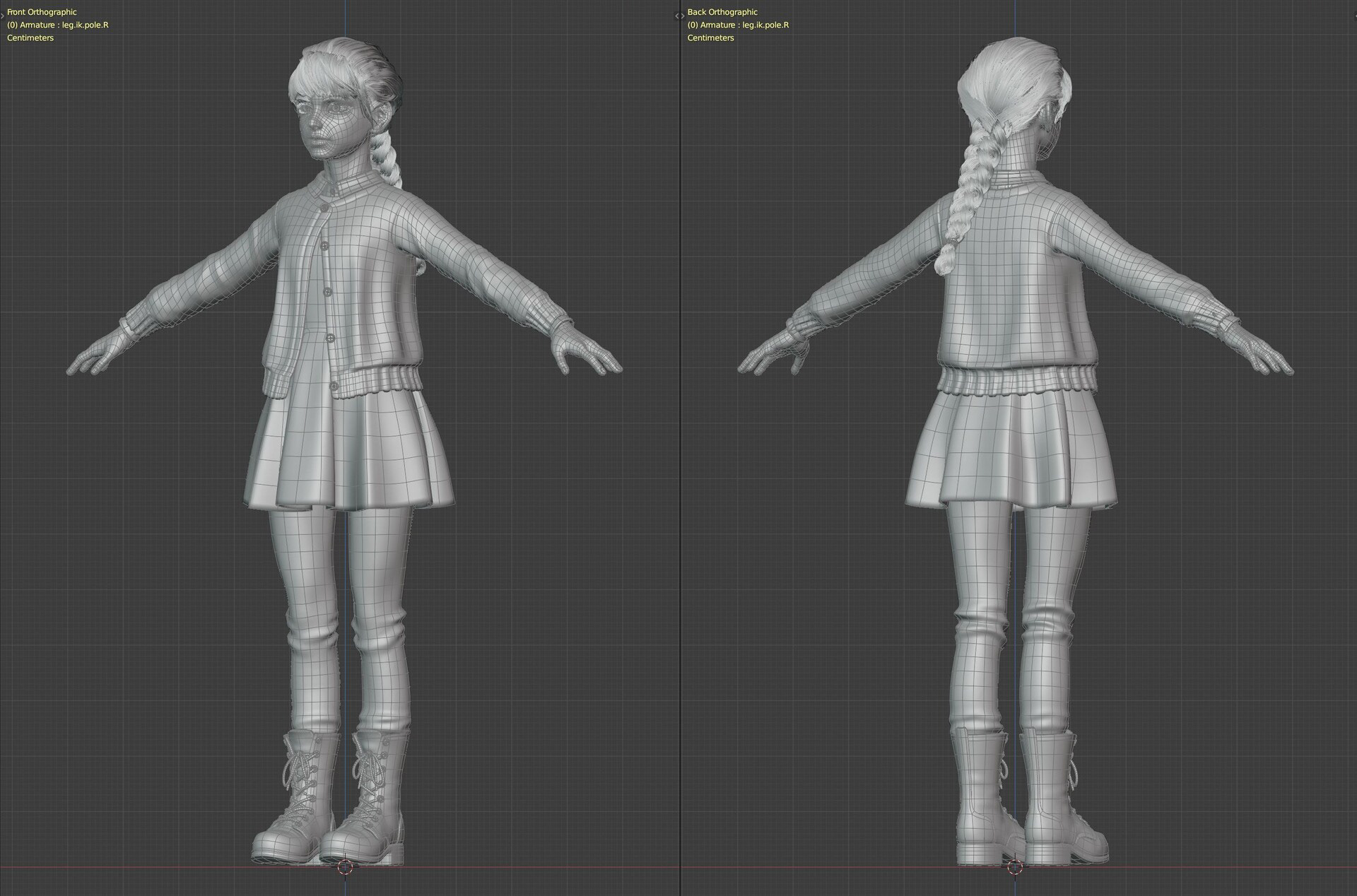This screenshot has width=1357, height=896.
Task: Click the Centimeters label in front viewport
Action: pyautogui.click(x=30, y=38)
